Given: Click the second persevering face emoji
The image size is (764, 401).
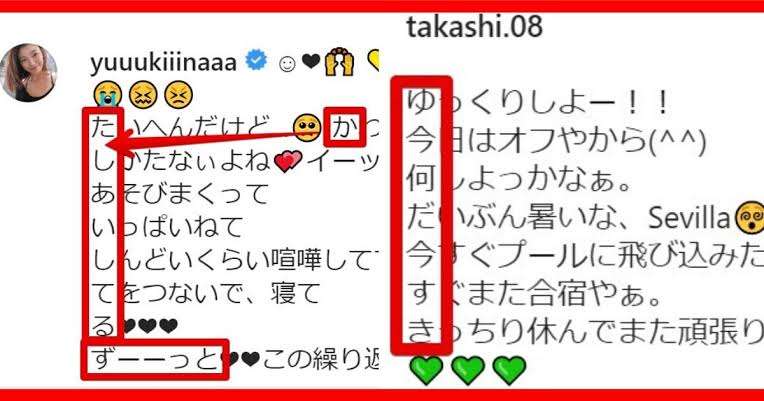Looking at the screenshot, I should (178, 94).
